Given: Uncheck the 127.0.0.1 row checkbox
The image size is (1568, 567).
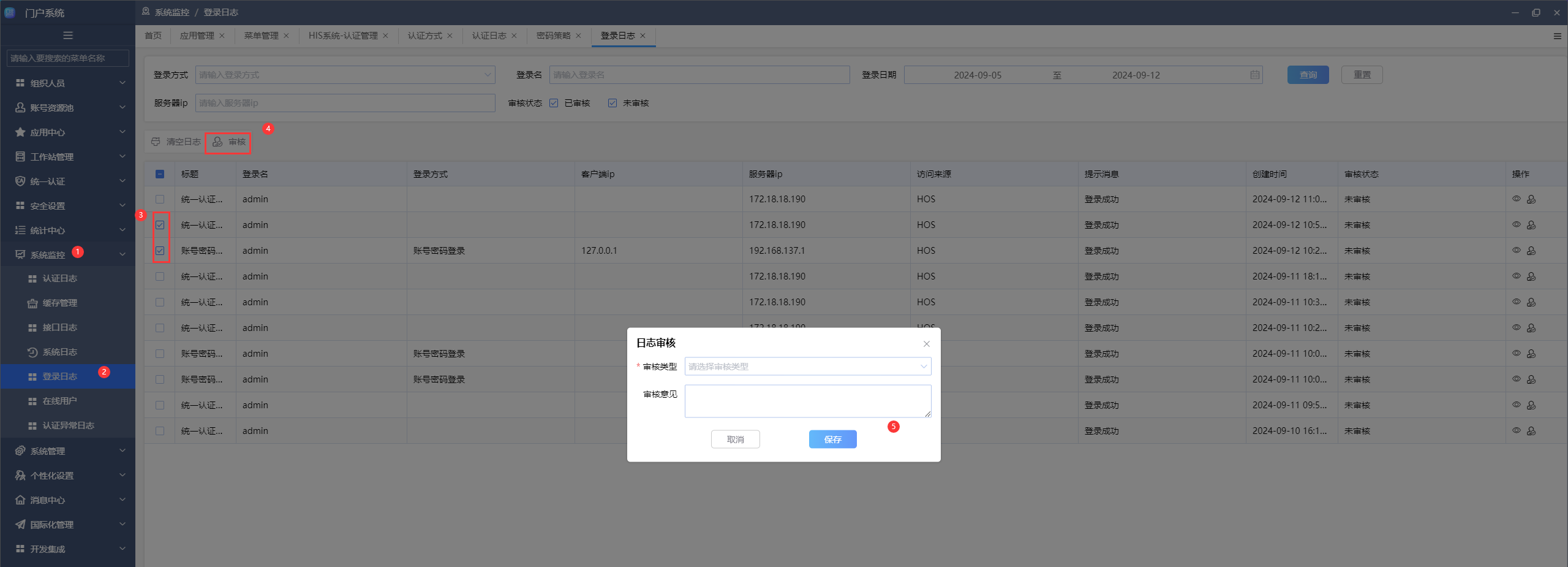Looking at the screenshot, I should pyautogui.click(x=160, y=251).
